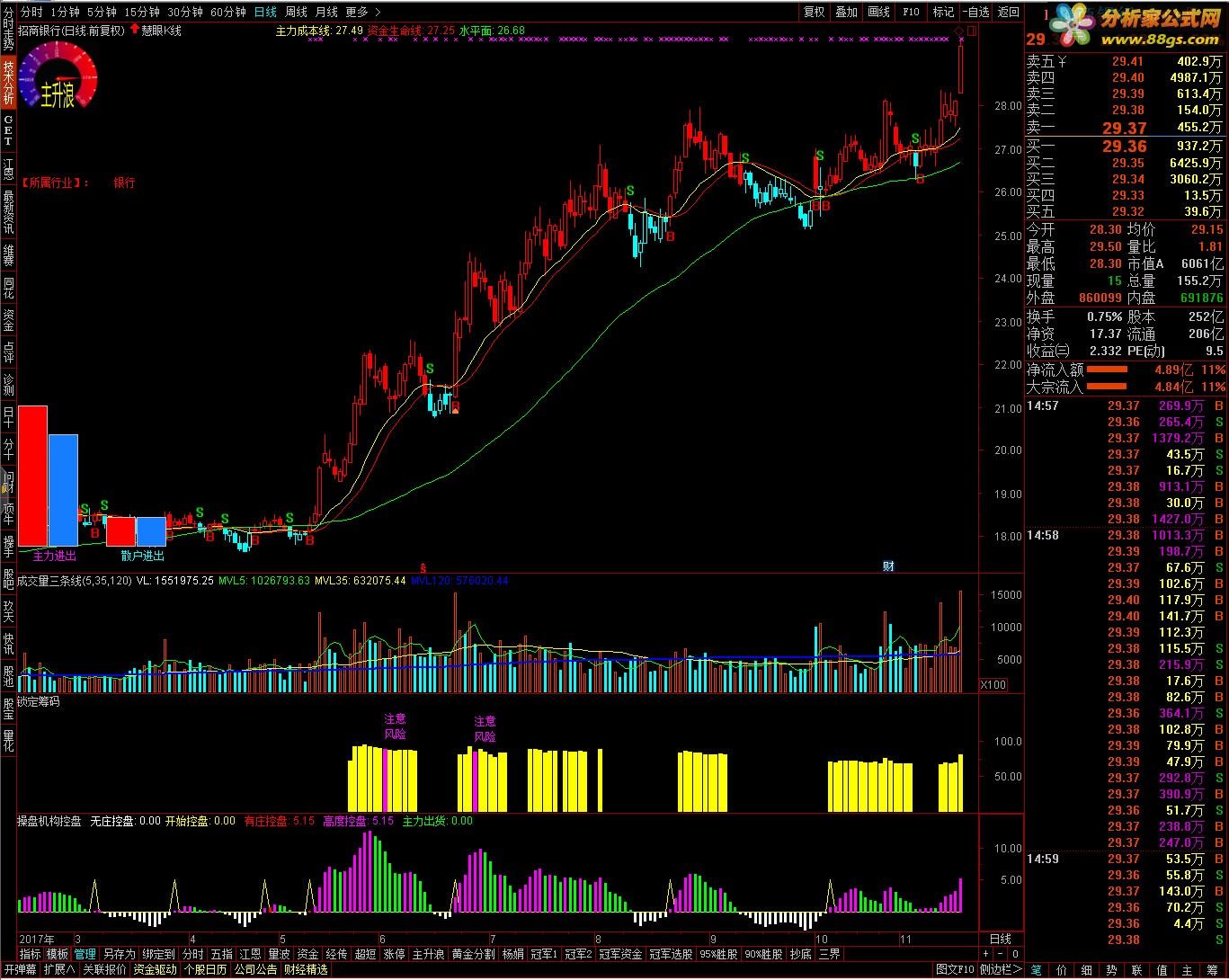The height and width of the screenshot is (980, 1229).
Task: Toggle 复权 price adjustment
Action: (x=814, y=12)
